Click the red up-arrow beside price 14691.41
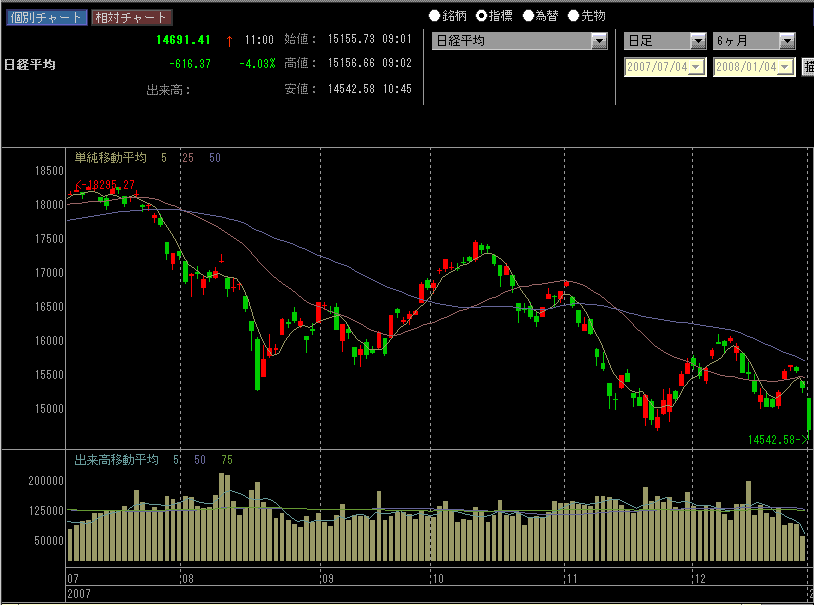Viewport: 814px width, 605px height. pos(229,40)
